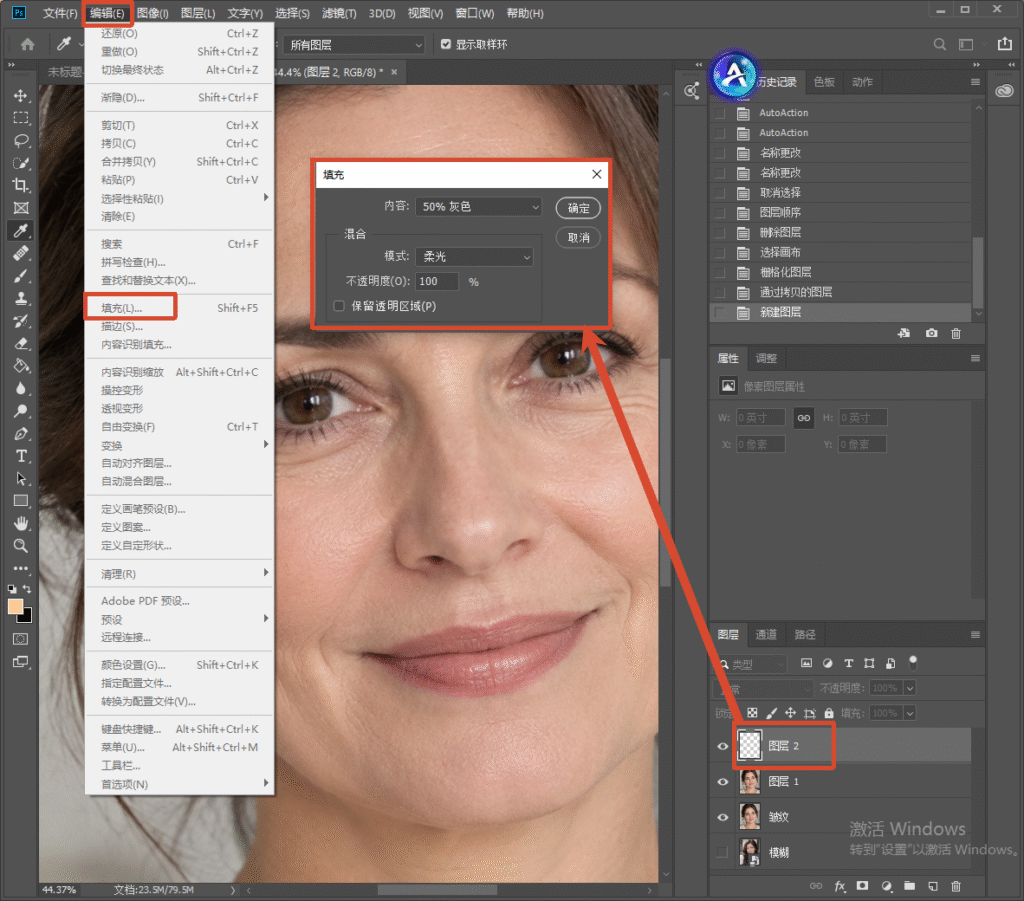Screen dimensions: 1024x901
Task: Hide layer 图层 1 with eye icon
Action: click(722, 782)
